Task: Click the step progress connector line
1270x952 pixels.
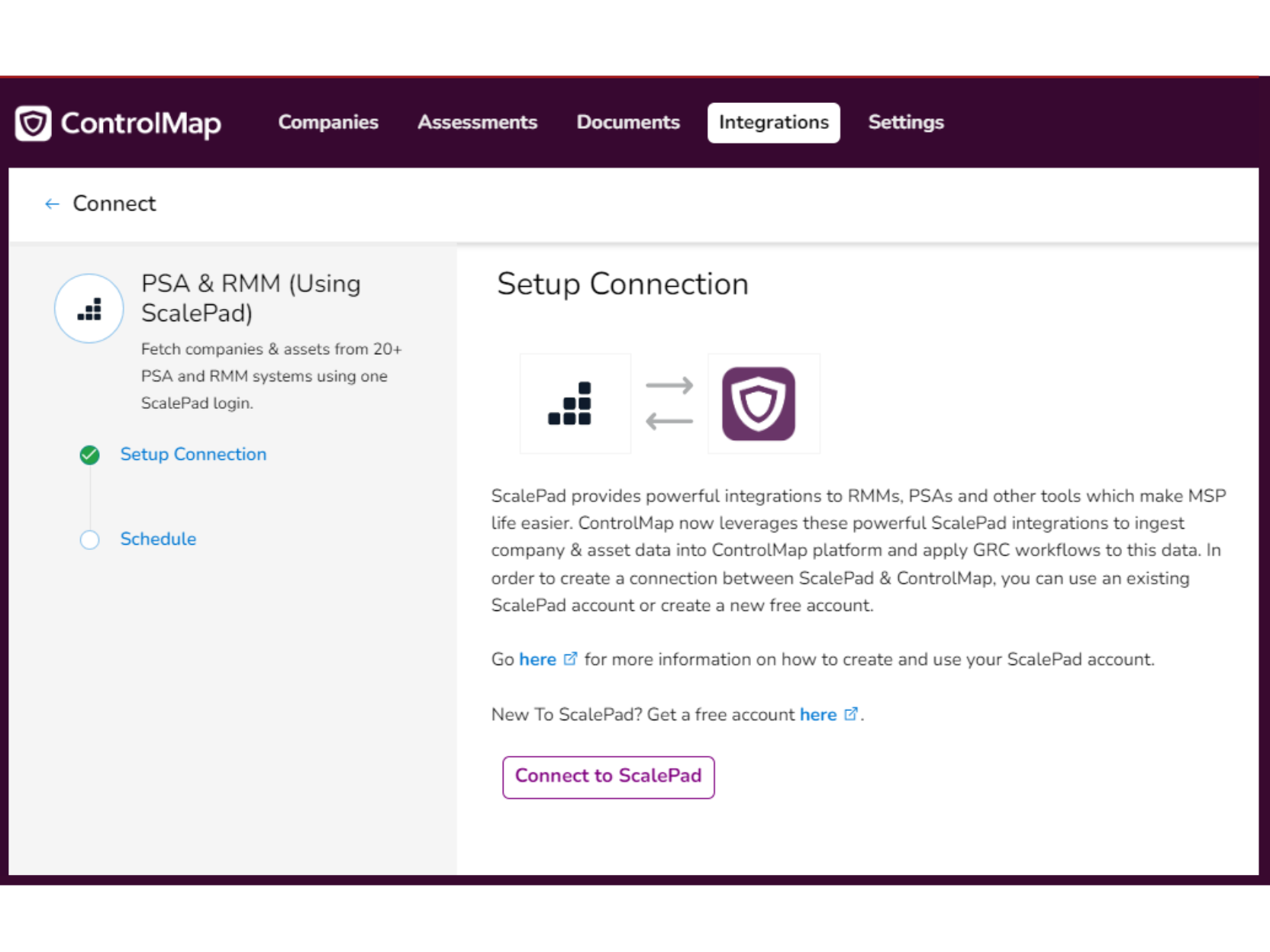Action: [x=89, y=497]
